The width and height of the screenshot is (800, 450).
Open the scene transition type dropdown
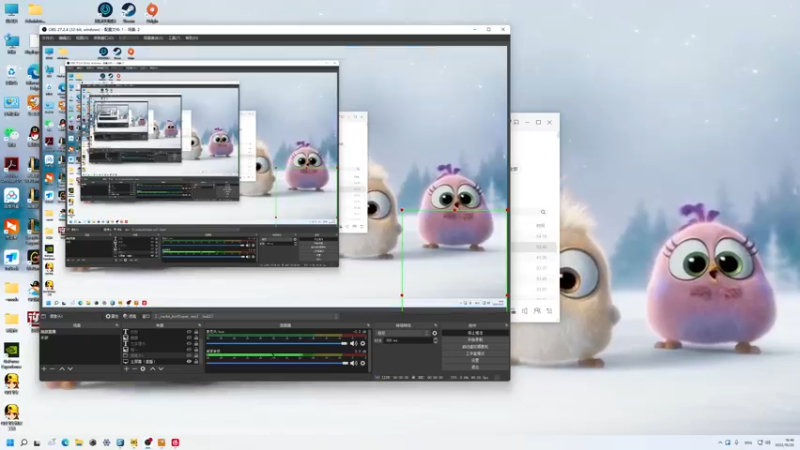[x=403, y=333]
